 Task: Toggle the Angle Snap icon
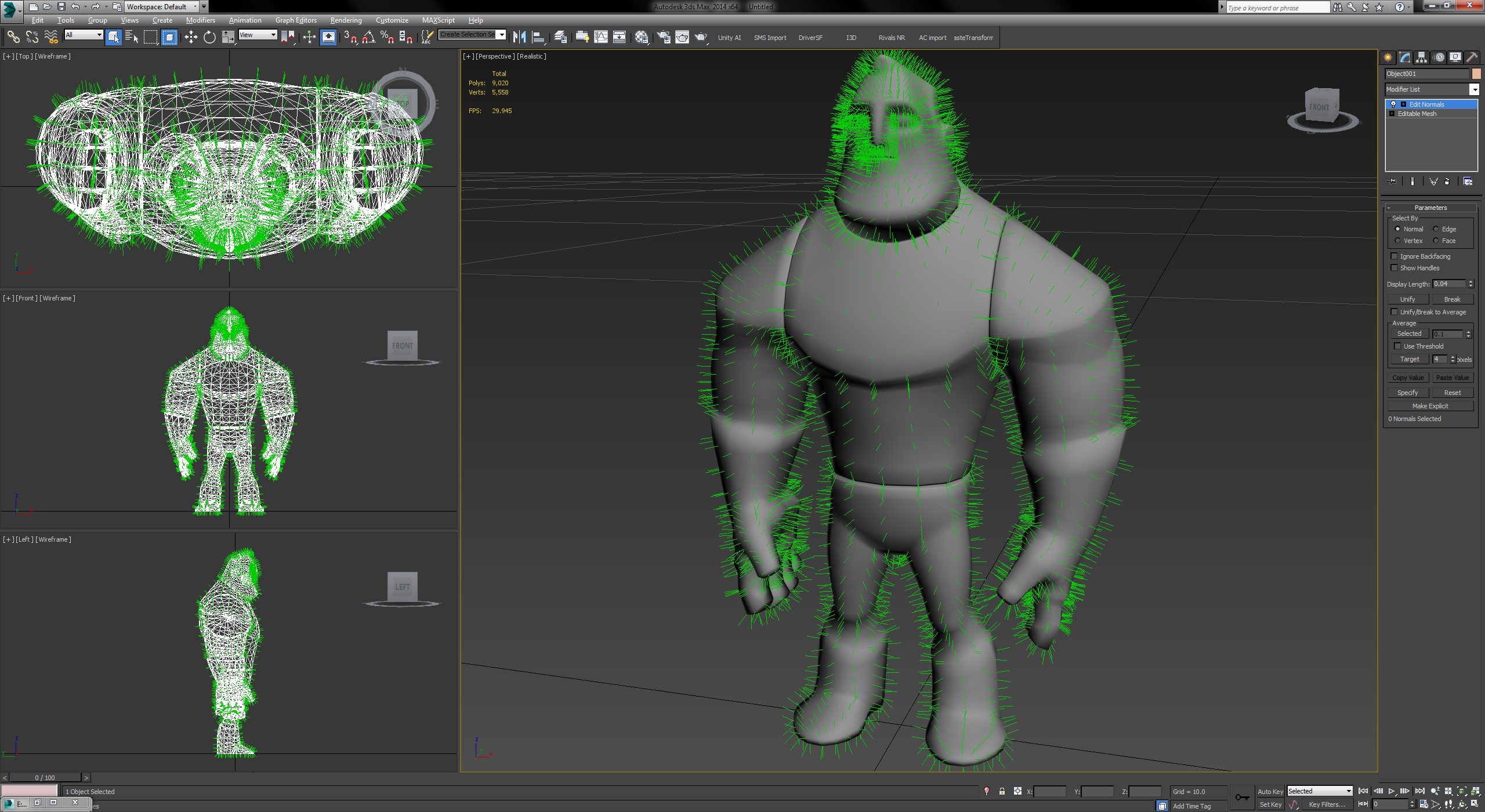point(369,38)
